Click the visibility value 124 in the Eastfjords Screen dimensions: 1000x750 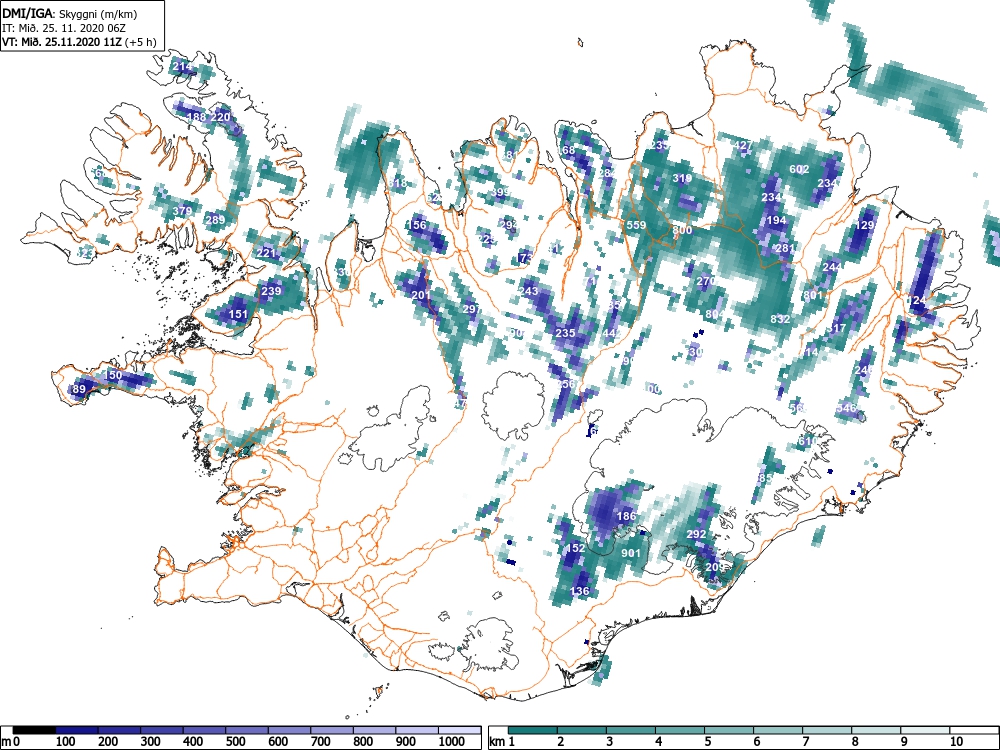[916, 300]
